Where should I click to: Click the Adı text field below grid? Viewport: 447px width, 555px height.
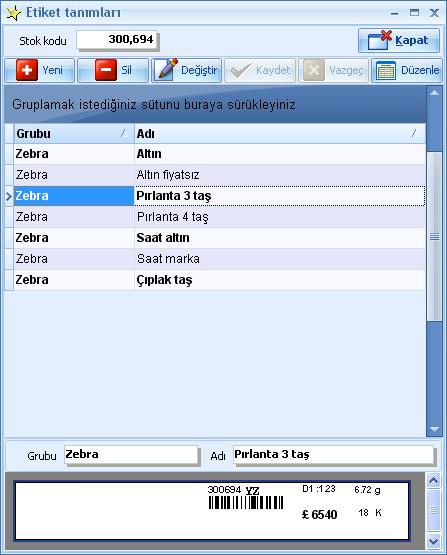coord(333,454)
